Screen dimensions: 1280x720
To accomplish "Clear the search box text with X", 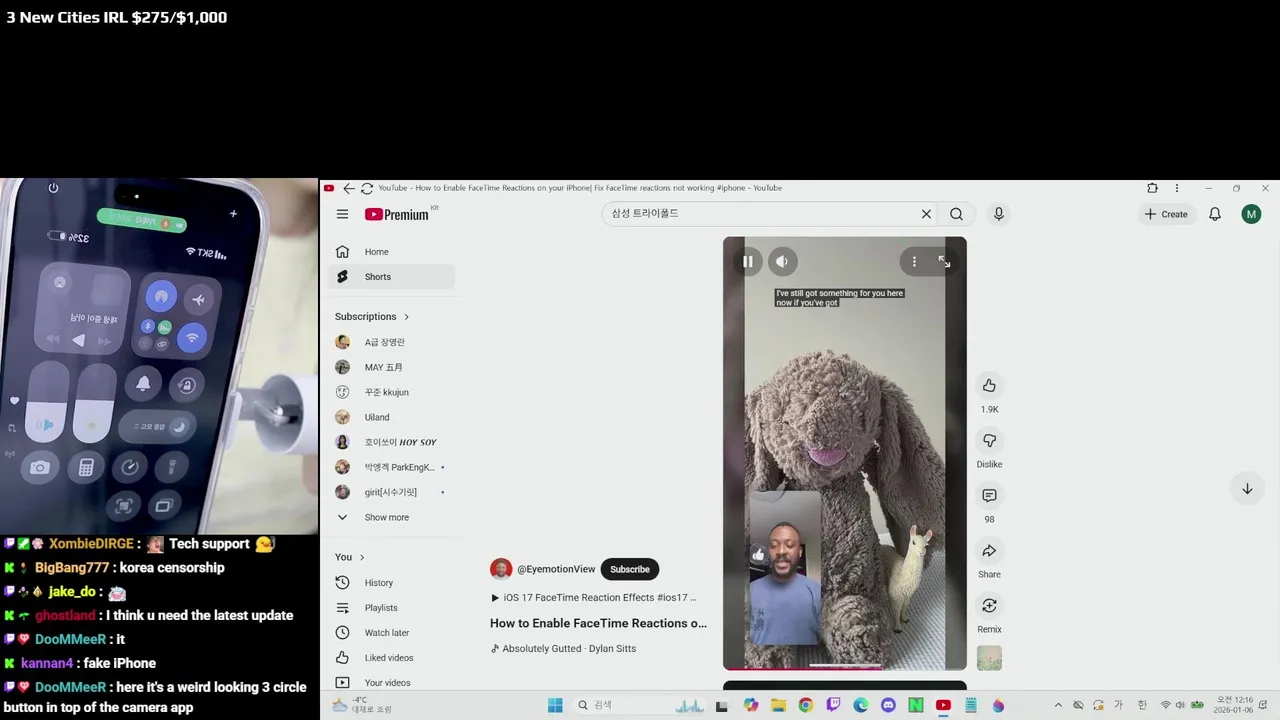I will click(x=926, y=214).
